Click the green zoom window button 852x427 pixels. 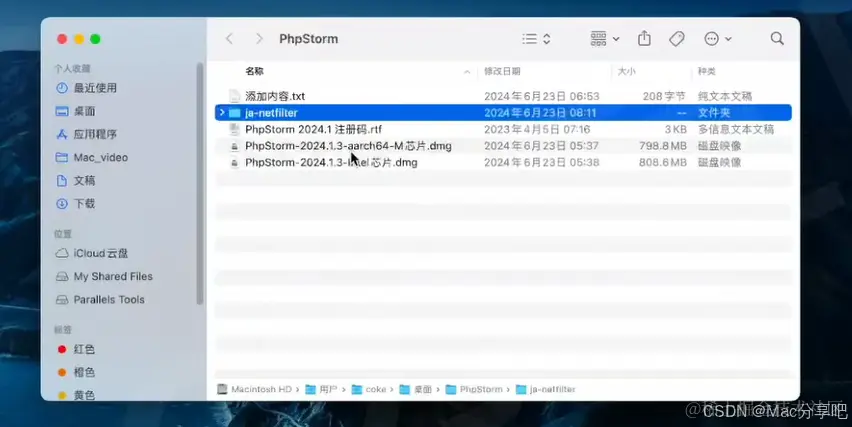(95, 39)
